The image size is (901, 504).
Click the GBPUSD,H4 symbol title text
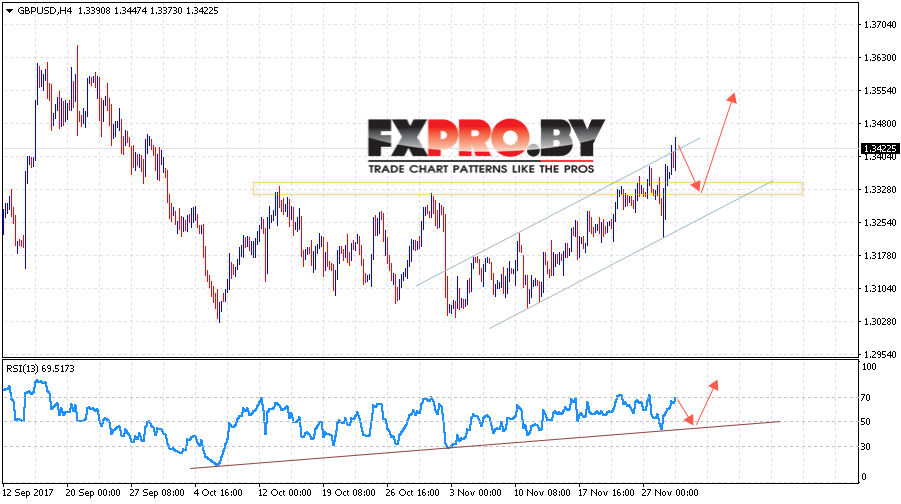point(44,10)
